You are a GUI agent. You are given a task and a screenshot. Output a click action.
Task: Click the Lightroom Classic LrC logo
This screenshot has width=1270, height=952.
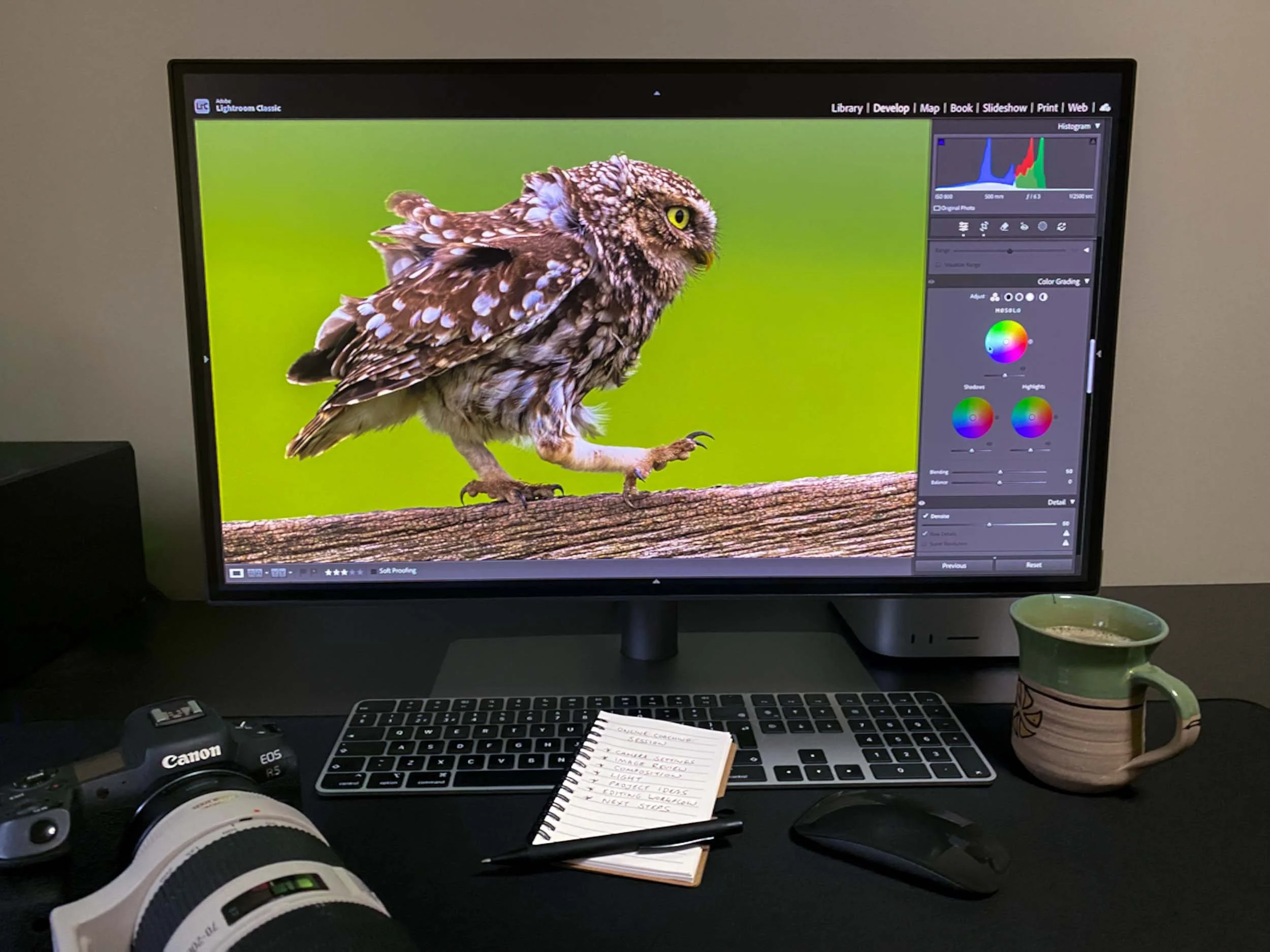click(x=202, y=106)
